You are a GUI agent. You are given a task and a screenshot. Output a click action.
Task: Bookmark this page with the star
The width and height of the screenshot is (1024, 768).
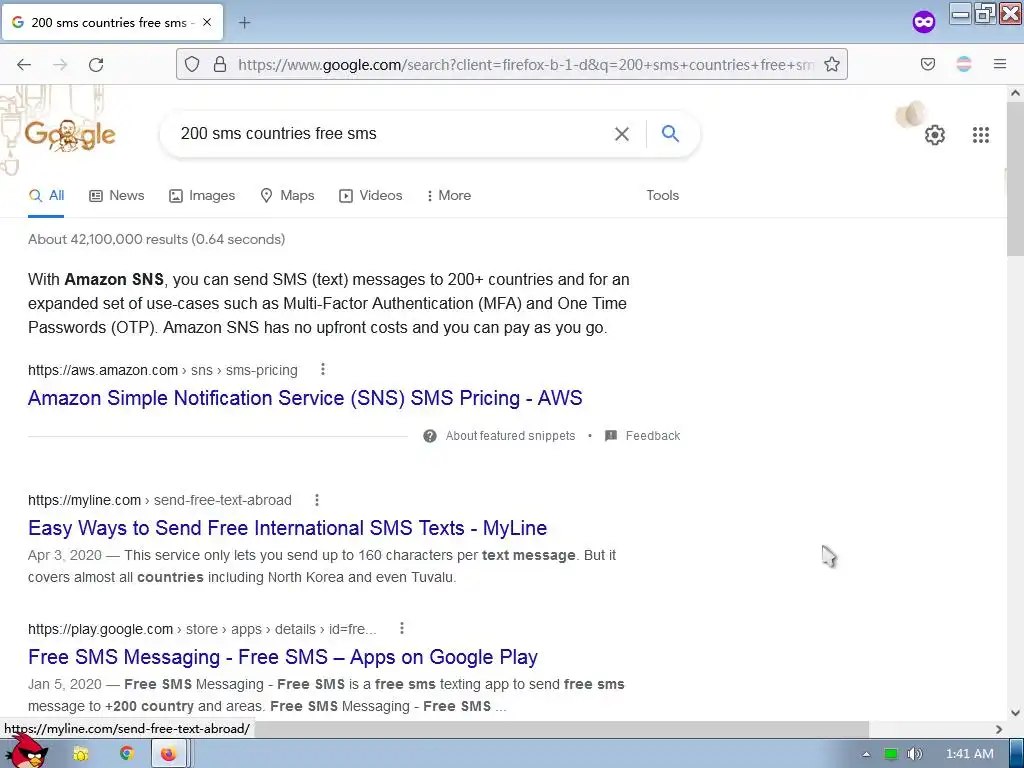(x=831, y=64)
